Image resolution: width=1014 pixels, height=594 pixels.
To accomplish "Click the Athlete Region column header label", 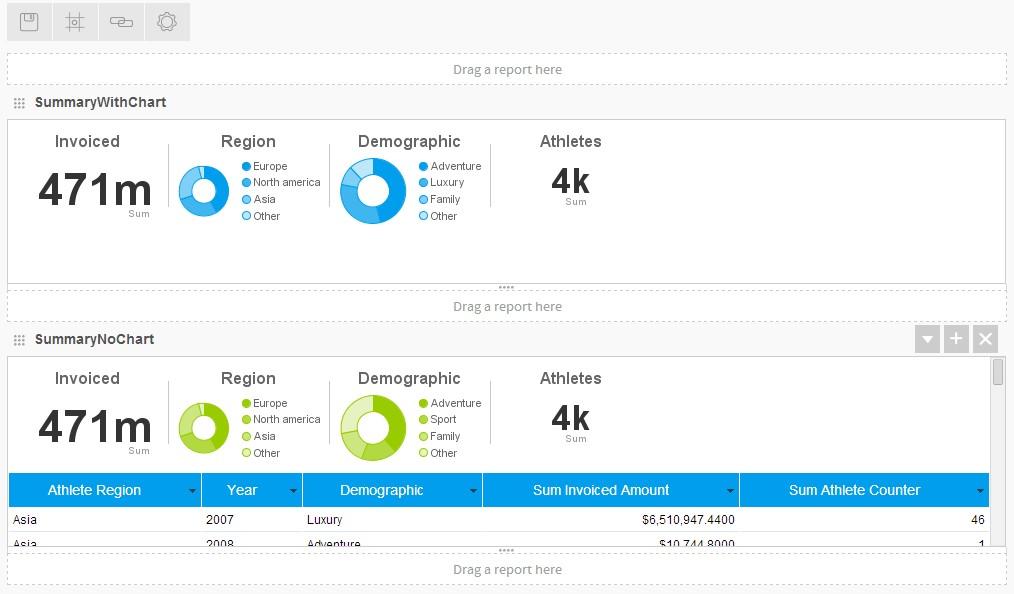I will pos(94,490).
